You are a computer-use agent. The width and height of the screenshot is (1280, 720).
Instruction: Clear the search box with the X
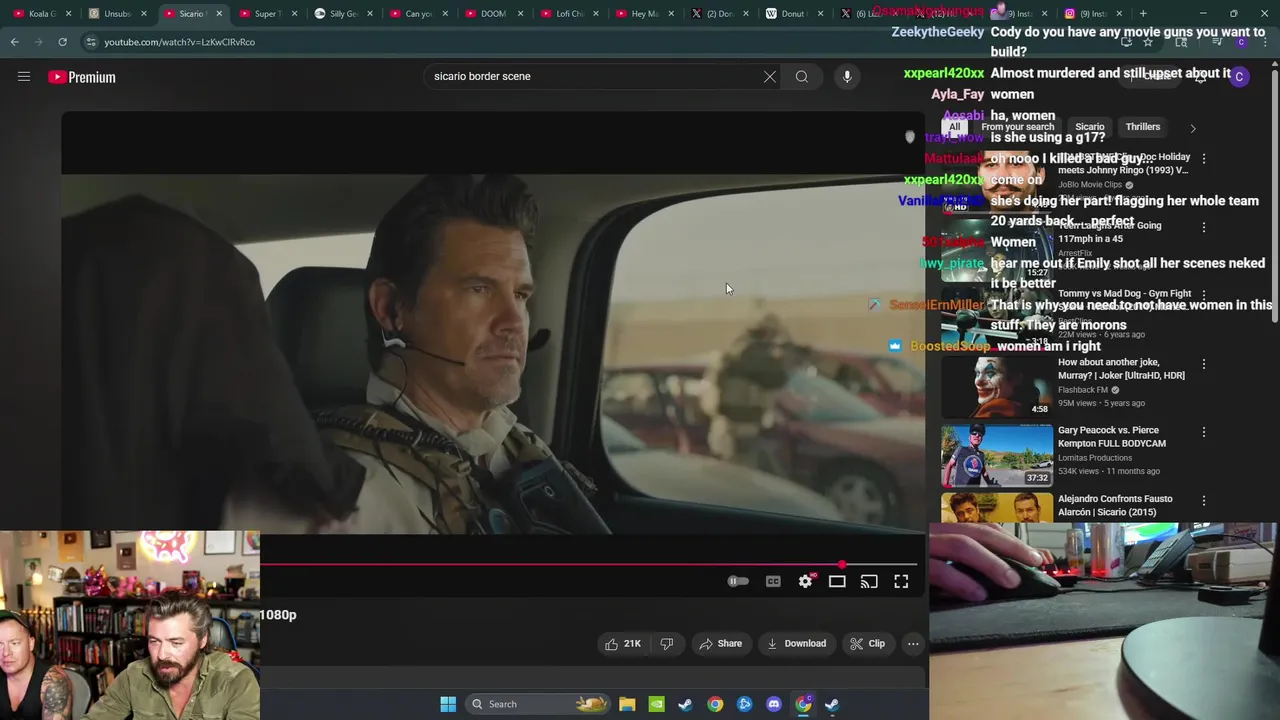[770, 77]
